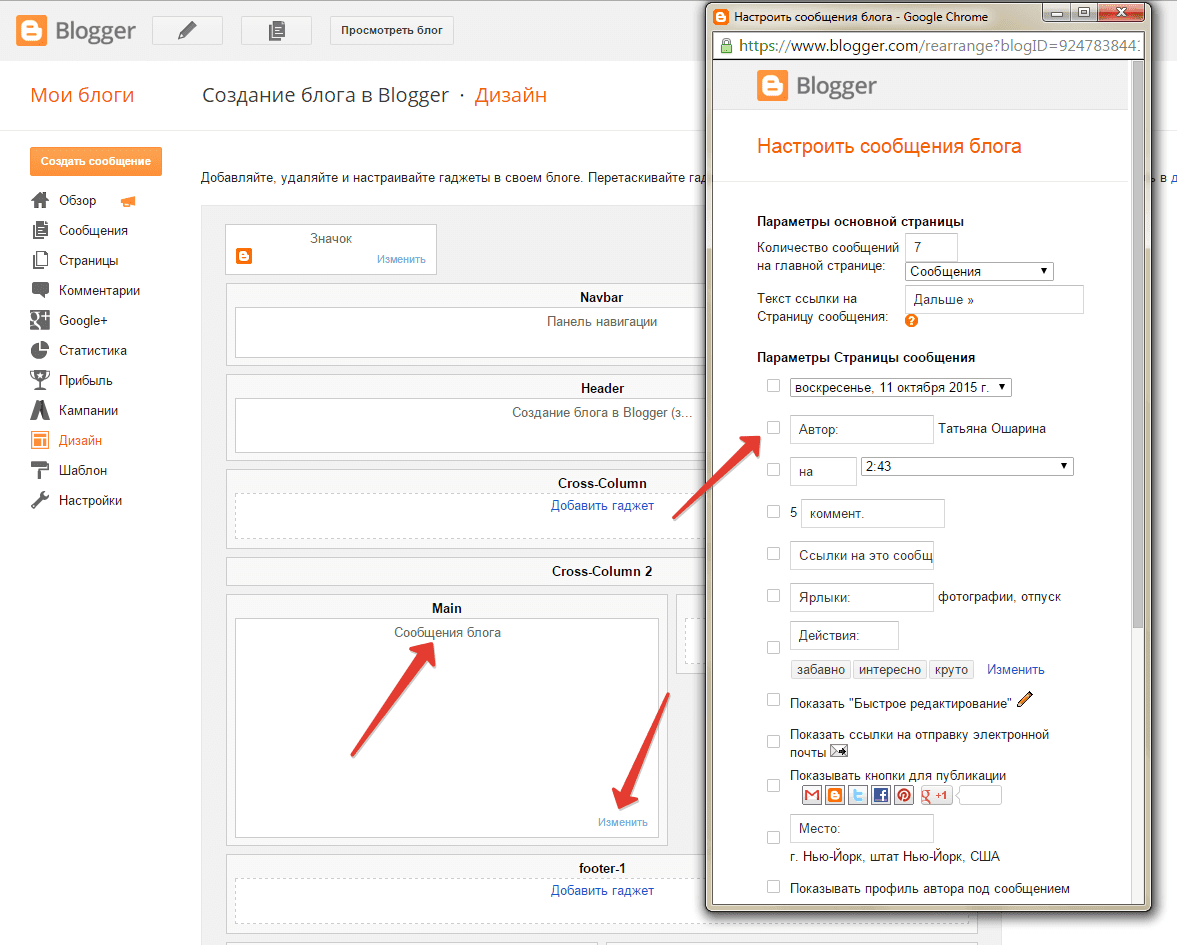
Task: Click Добавить гаджет in Cross-Column section
Action: (602, 506)
